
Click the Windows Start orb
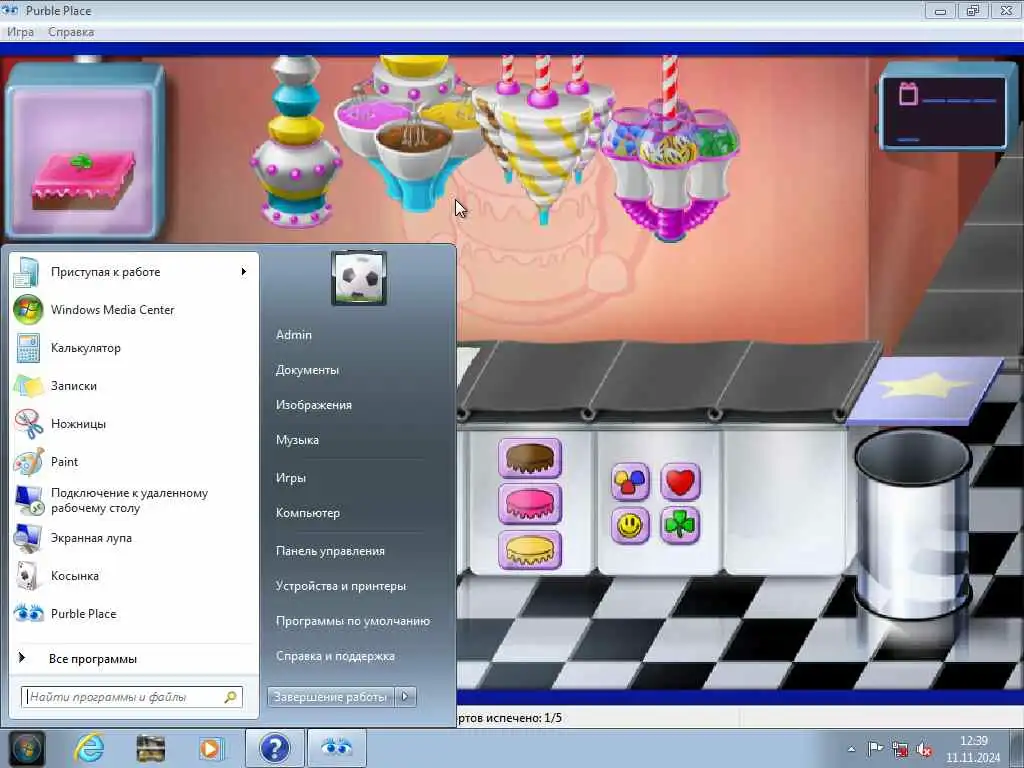pos(27,748)
